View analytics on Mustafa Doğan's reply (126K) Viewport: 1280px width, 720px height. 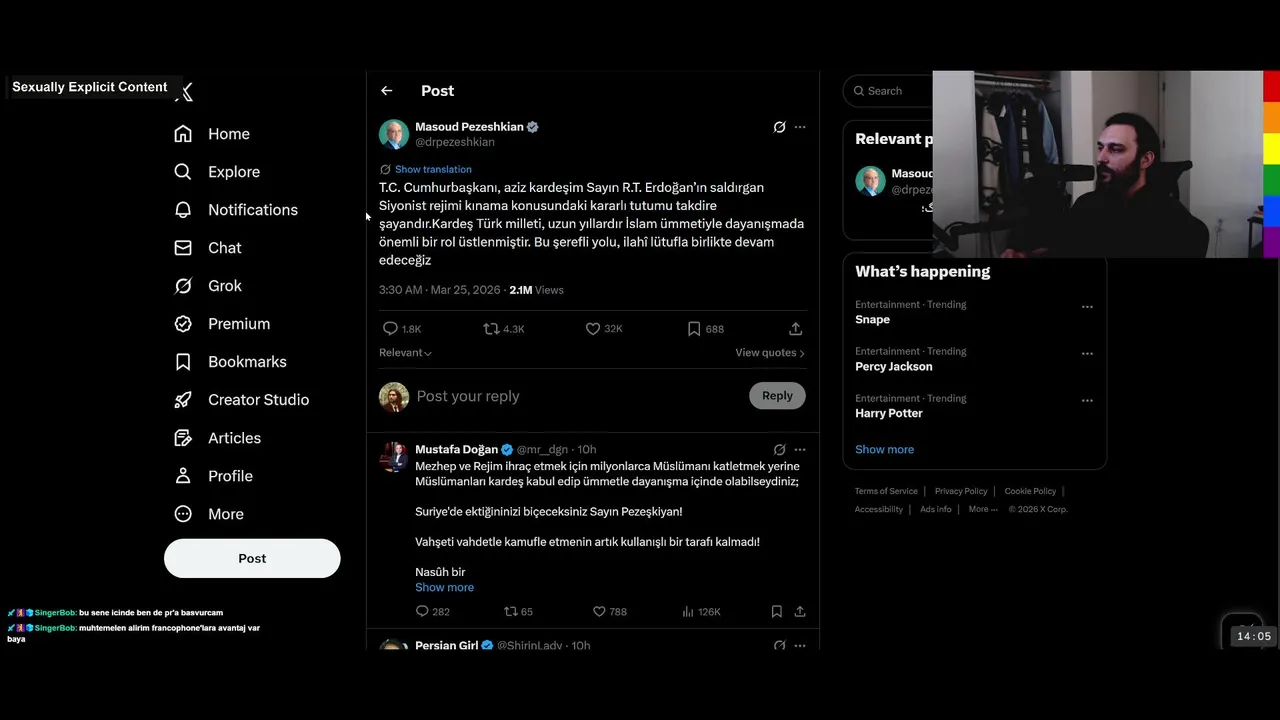pyautogui.click(x=701, y=611)
